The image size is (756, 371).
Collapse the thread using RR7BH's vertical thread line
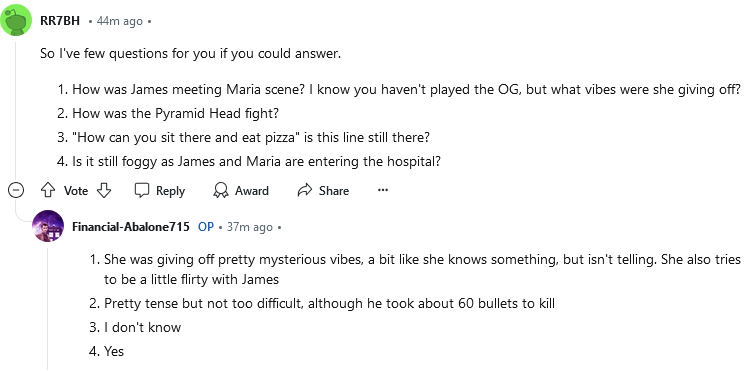[x=16, y=111]
